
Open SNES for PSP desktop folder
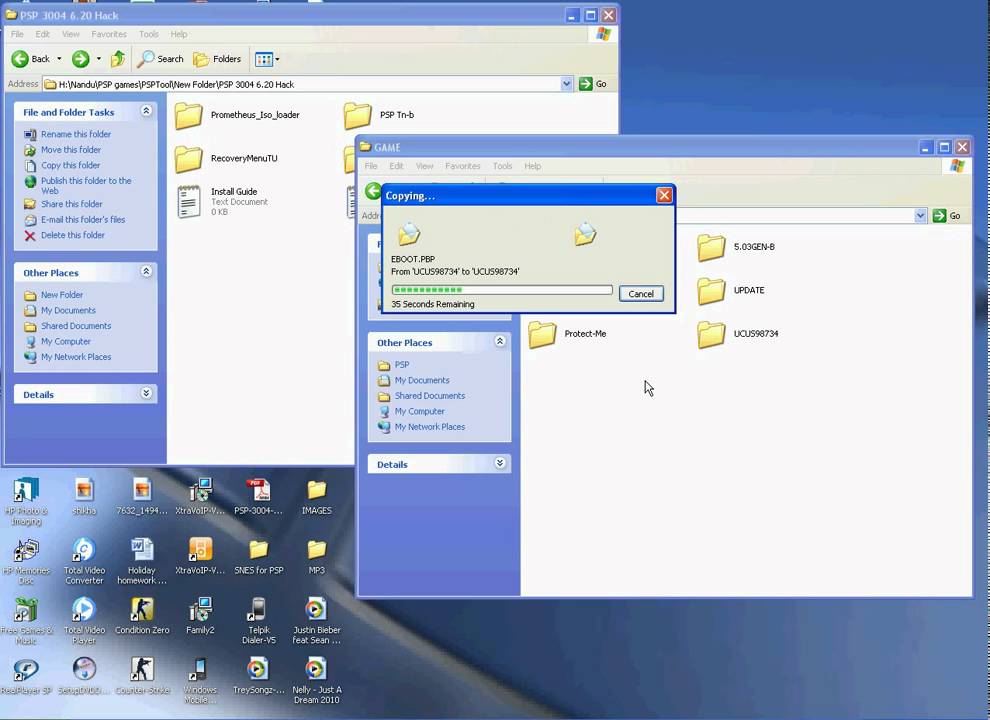258,556
